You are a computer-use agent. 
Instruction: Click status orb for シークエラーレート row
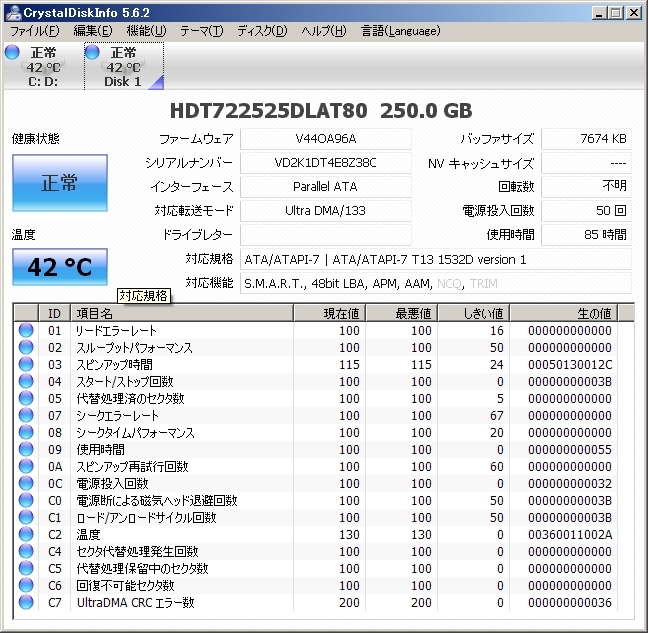coord(26,416)
